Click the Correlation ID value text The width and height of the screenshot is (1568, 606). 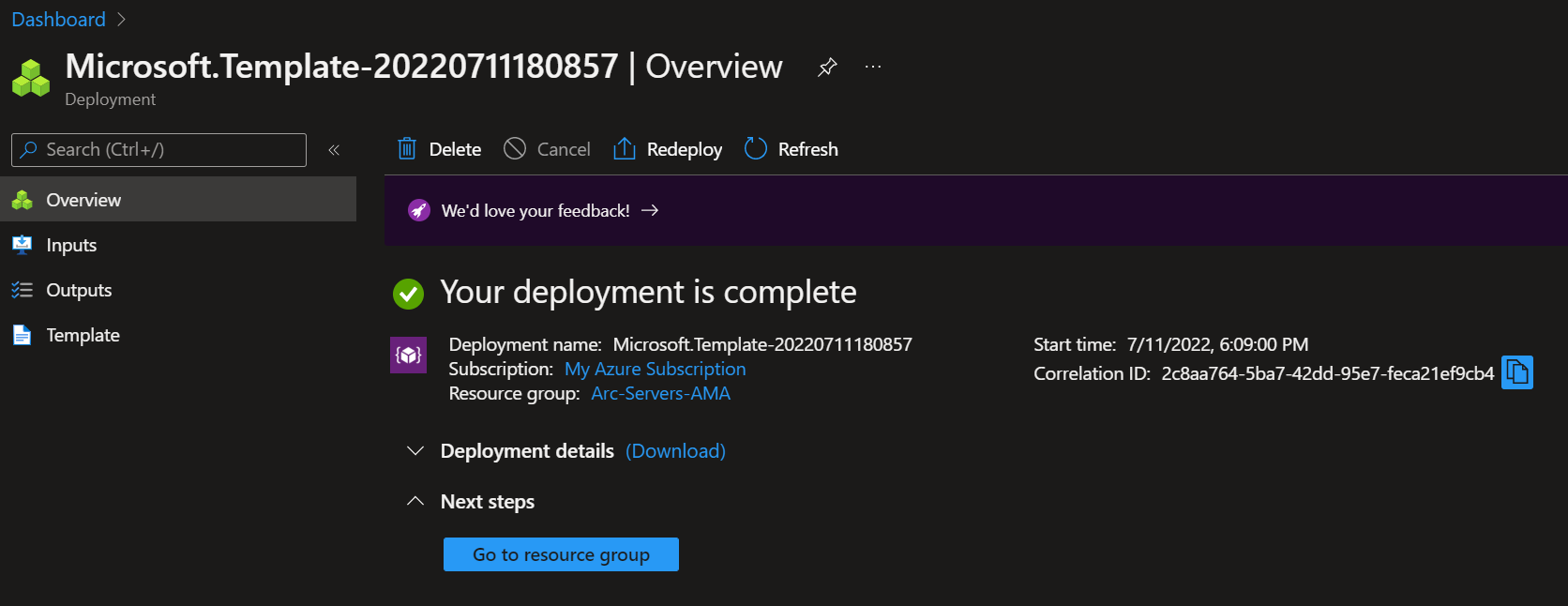[x=1327, y=373]
